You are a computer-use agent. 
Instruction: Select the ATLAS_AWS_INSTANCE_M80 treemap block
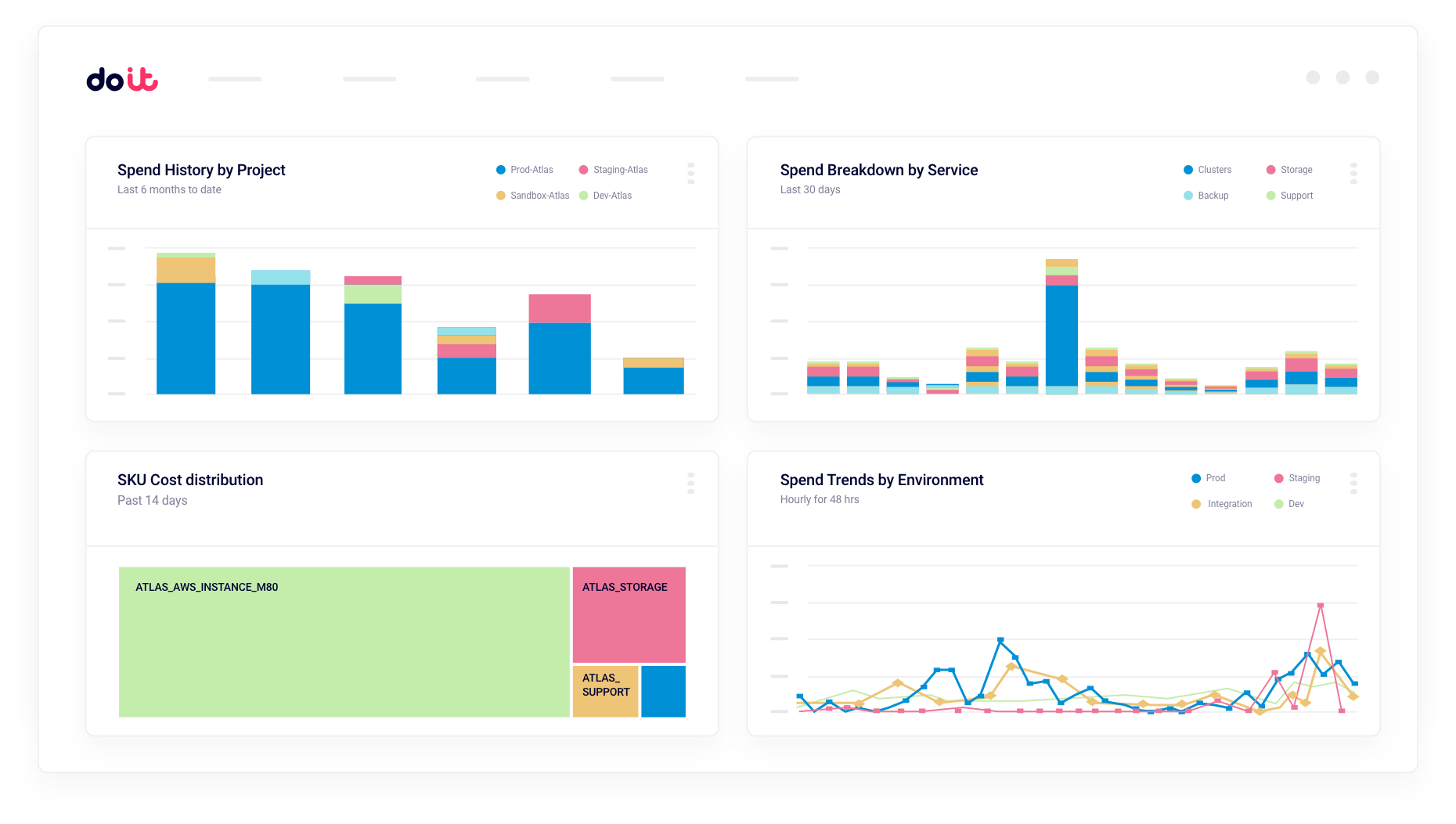(x=344, y=642)
